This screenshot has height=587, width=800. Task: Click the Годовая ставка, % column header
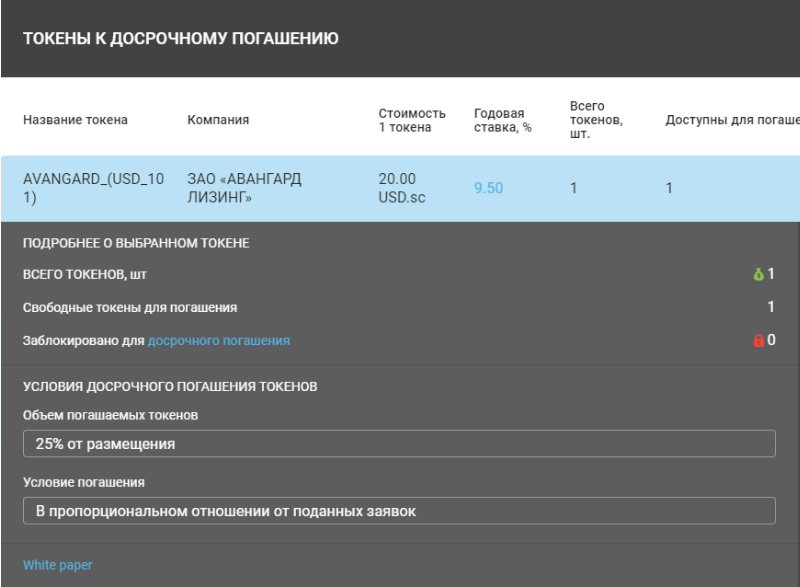[503, 120]
